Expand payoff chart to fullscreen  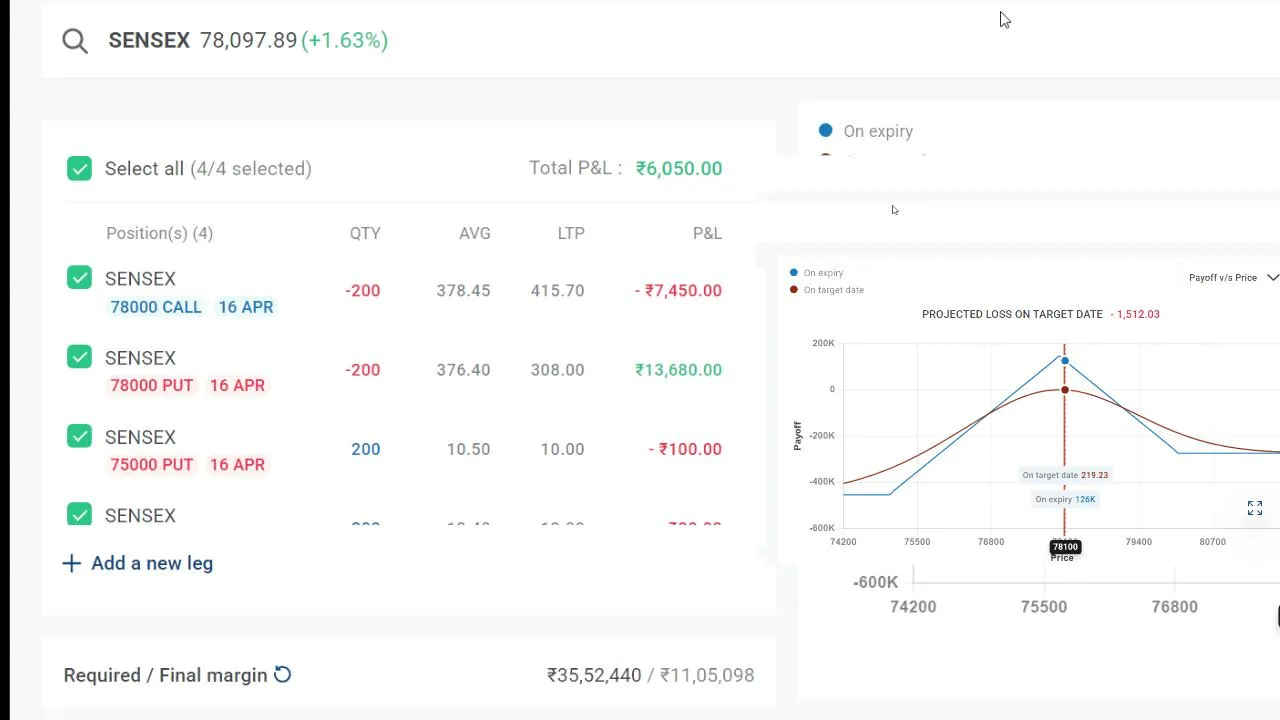[x=1255, y=509]
